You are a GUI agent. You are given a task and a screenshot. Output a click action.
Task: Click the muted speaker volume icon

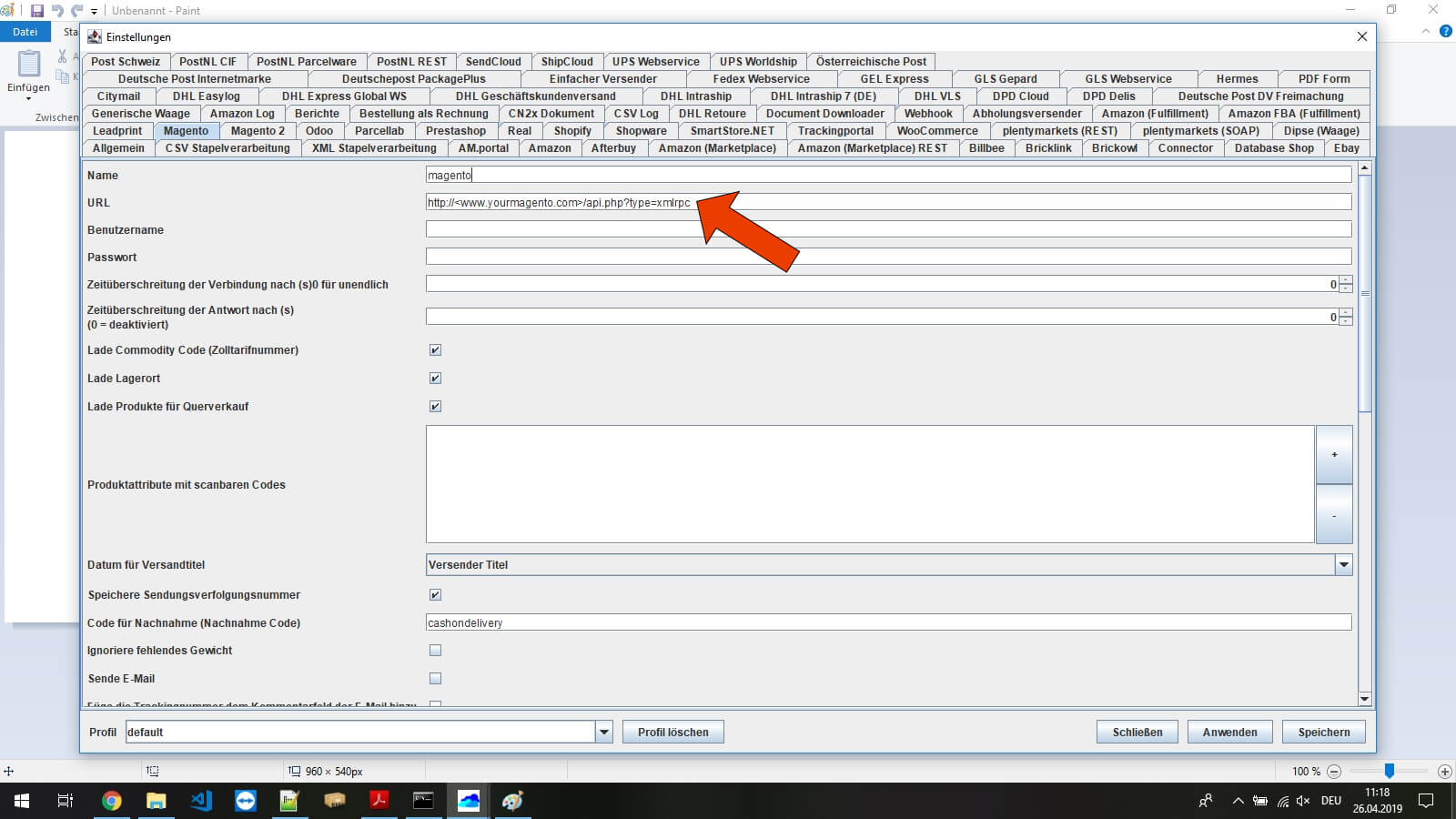click(x=1304, y=801)
